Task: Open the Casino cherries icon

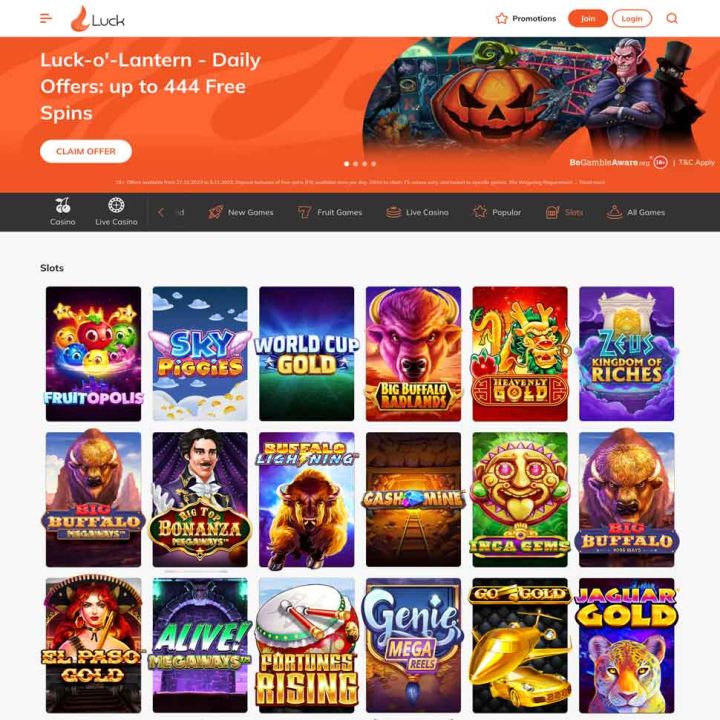Action: [62, 205]
